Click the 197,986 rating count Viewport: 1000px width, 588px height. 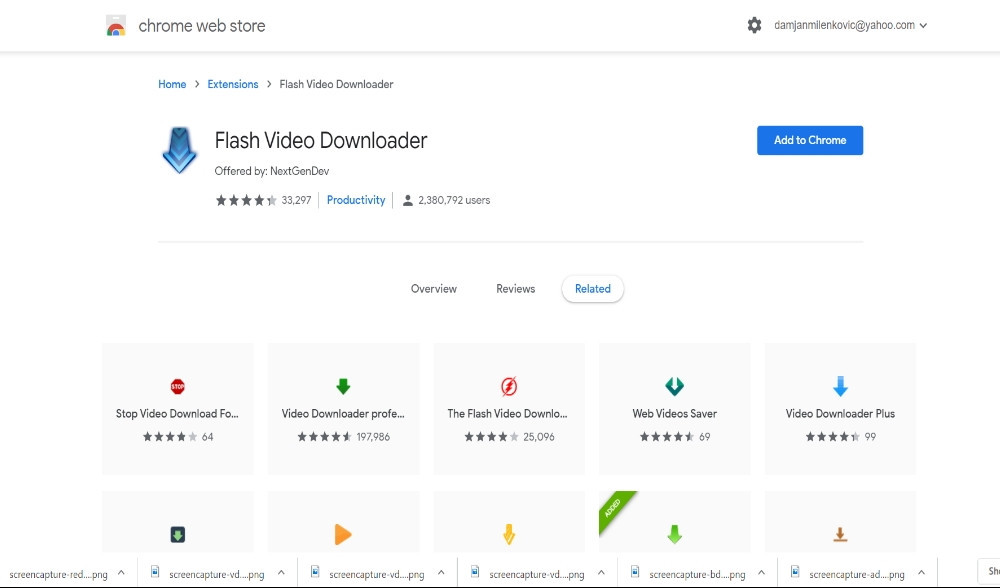pos(373,437)
